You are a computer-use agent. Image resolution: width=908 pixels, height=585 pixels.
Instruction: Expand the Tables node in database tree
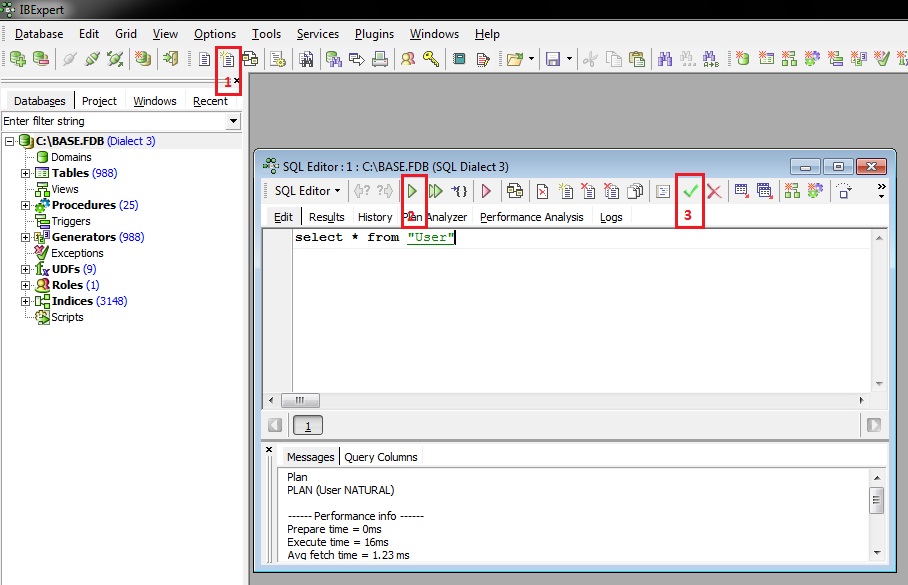(x=26, y=173)
